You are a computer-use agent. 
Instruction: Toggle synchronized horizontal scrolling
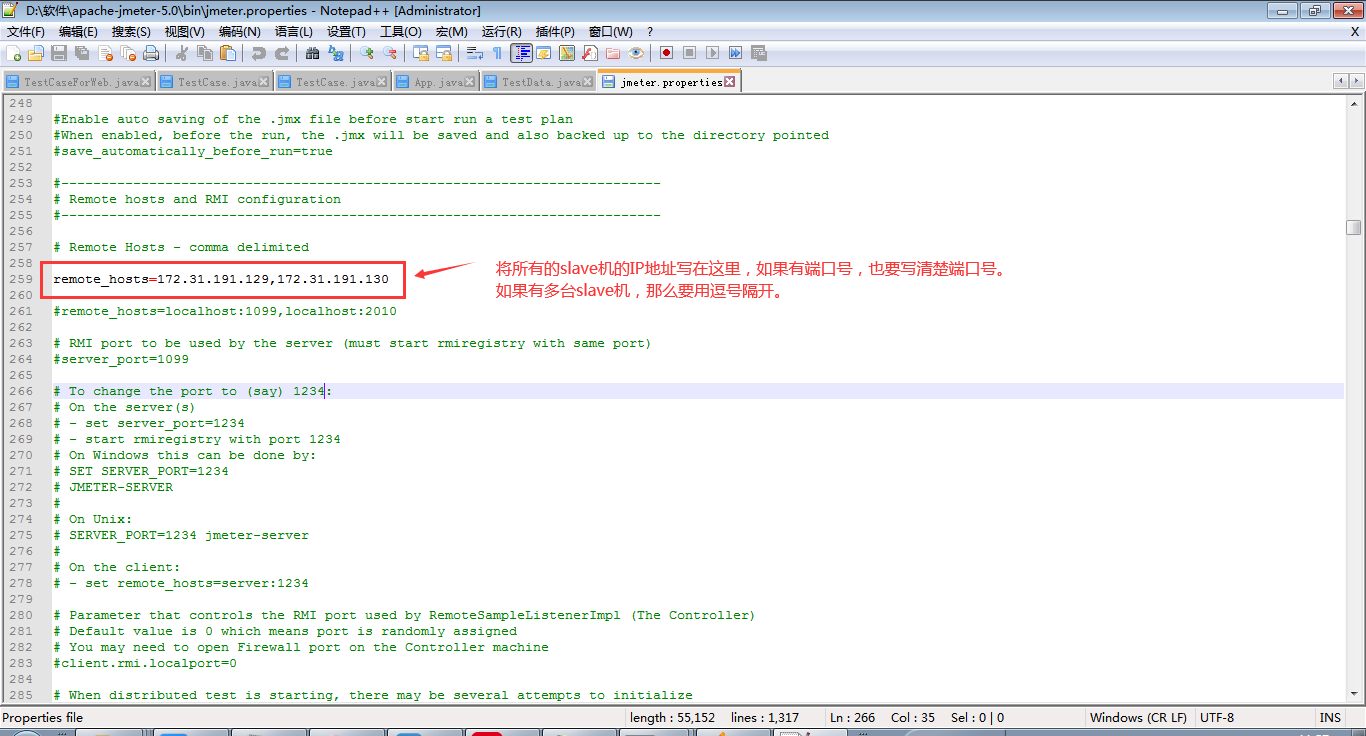444,53
